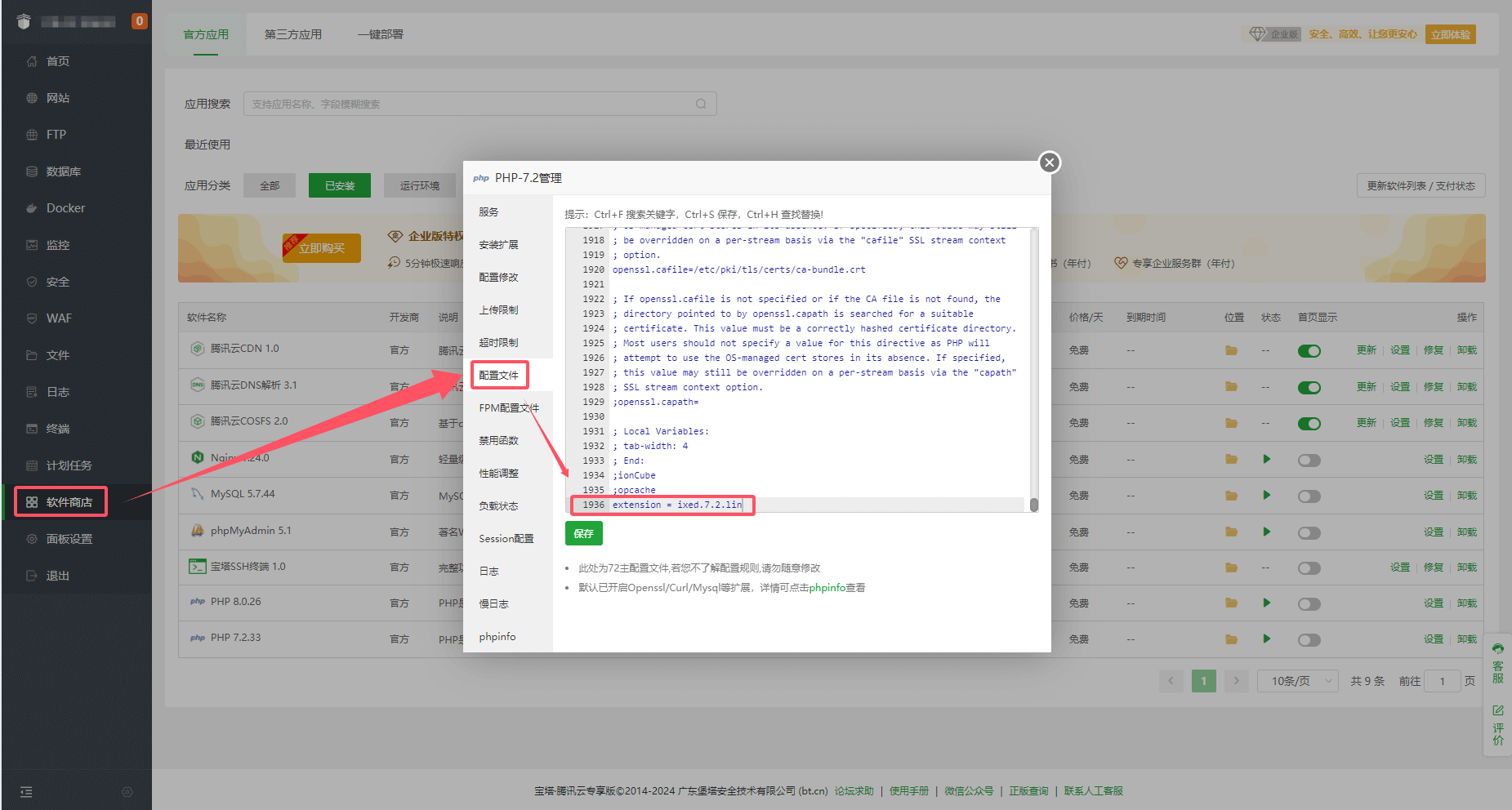Image resolution: width=1512 pixels, height=810 pixels.
Task: Go to the previous page arrow
Action: [x=1171, y=681]
